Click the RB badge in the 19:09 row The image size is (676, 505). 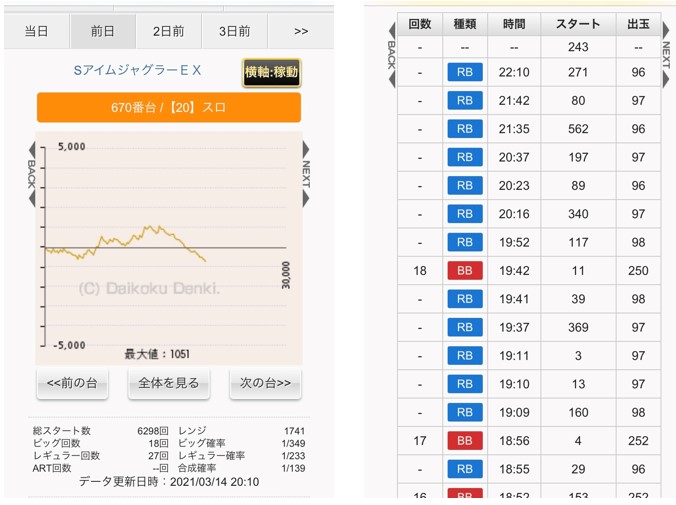(x=465, y=412)
